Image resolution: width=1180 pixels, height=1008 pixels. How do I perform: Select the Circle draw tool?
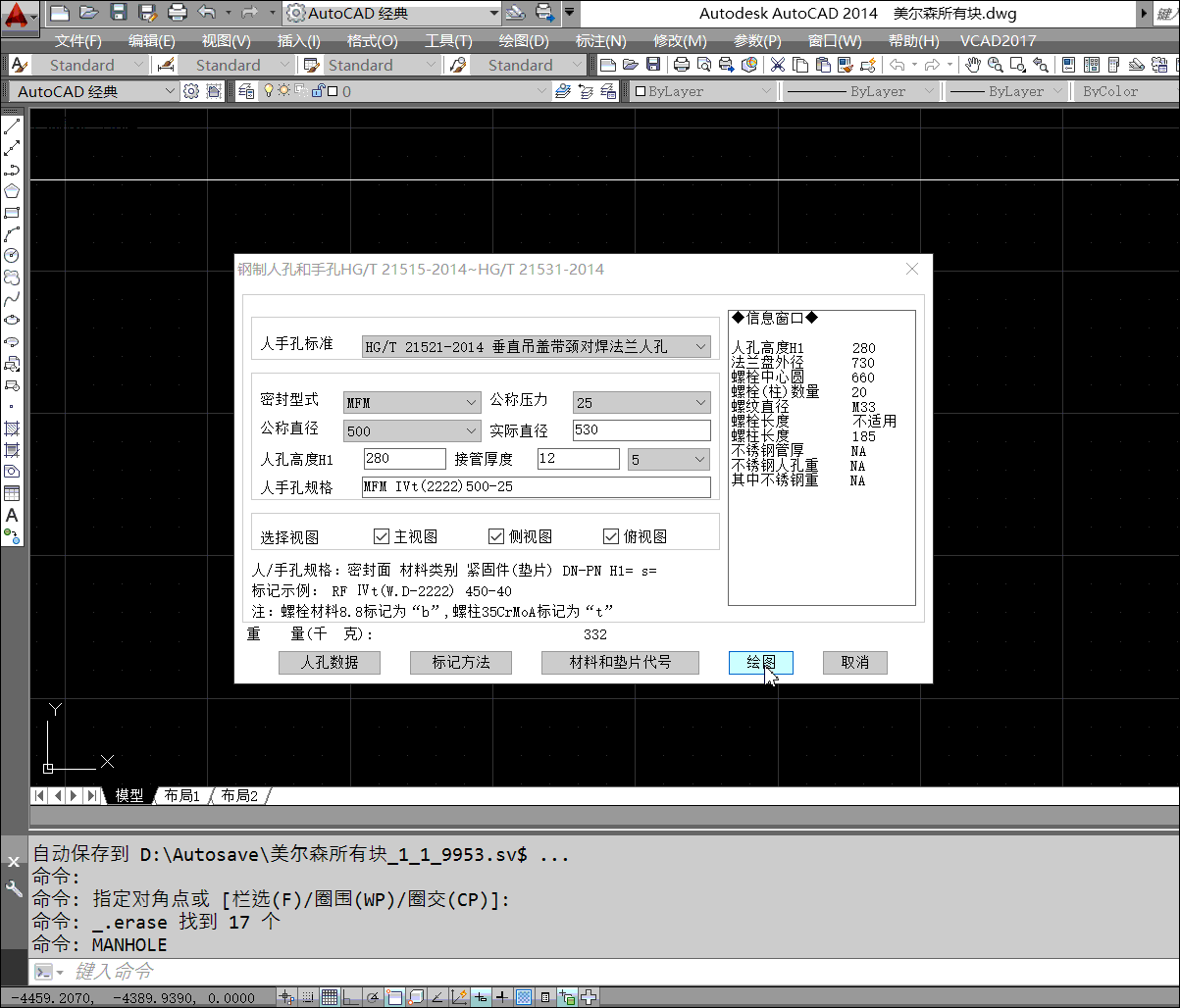coord(12,256)
